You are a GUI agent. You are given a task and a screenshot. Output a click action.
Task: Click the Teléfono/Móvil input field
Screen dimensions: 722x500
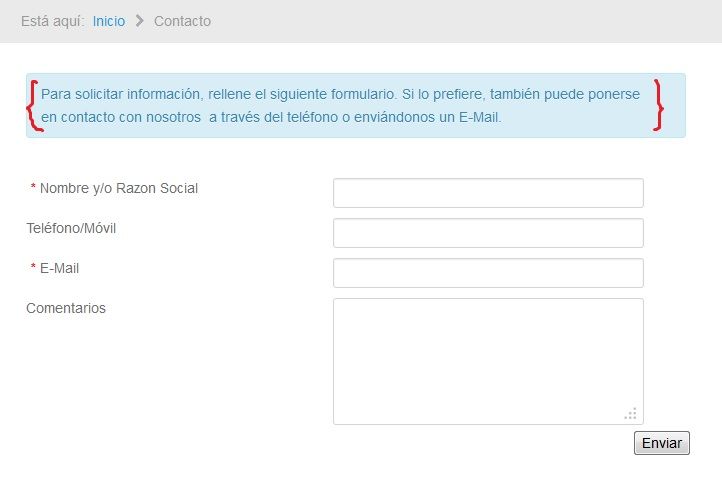pos(488,233)
